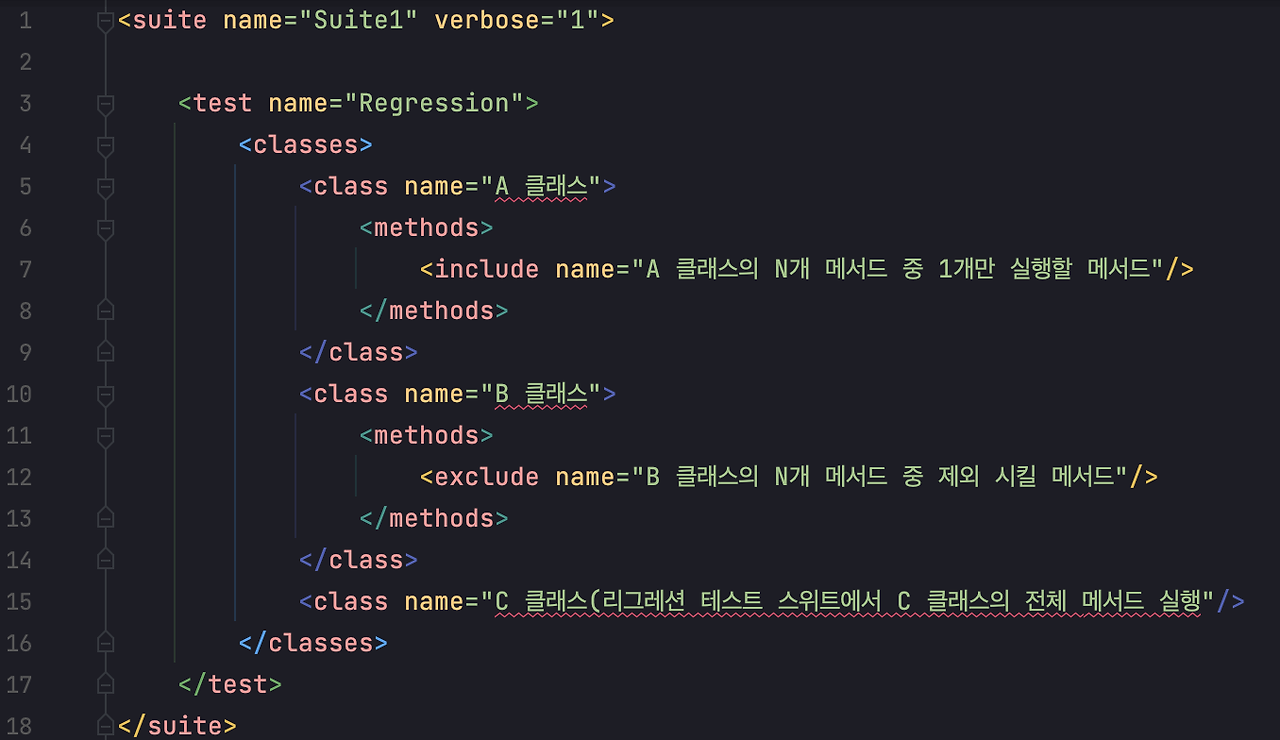The height and width of the screenshot is (740, 1280).
Task: Collapse the Regression test element fold marker
Action: pyautogui.click(x=103, y=102)
